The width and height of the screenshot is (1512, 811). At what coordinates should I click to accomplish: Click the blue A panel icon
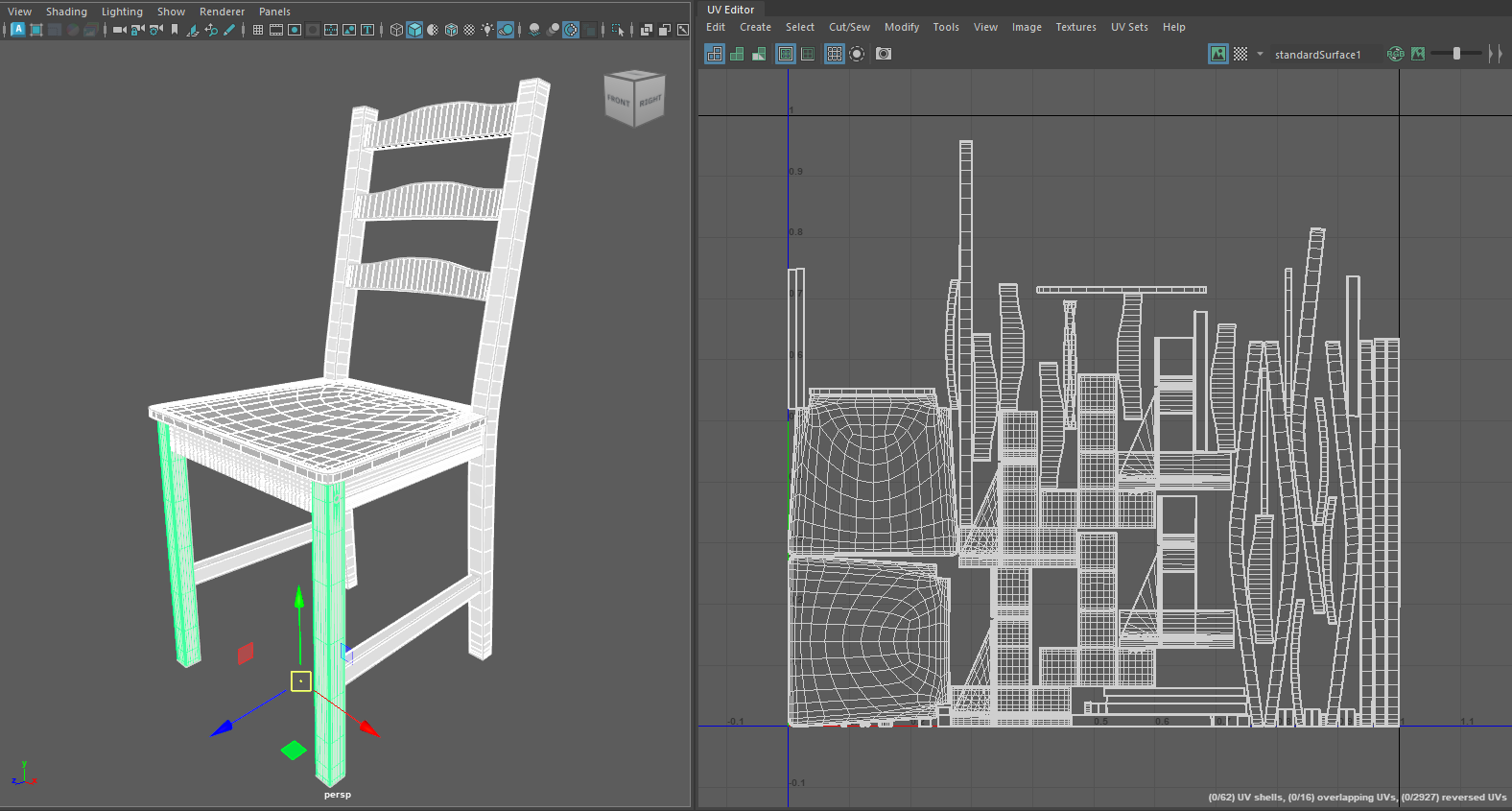[x=18, y=30]
